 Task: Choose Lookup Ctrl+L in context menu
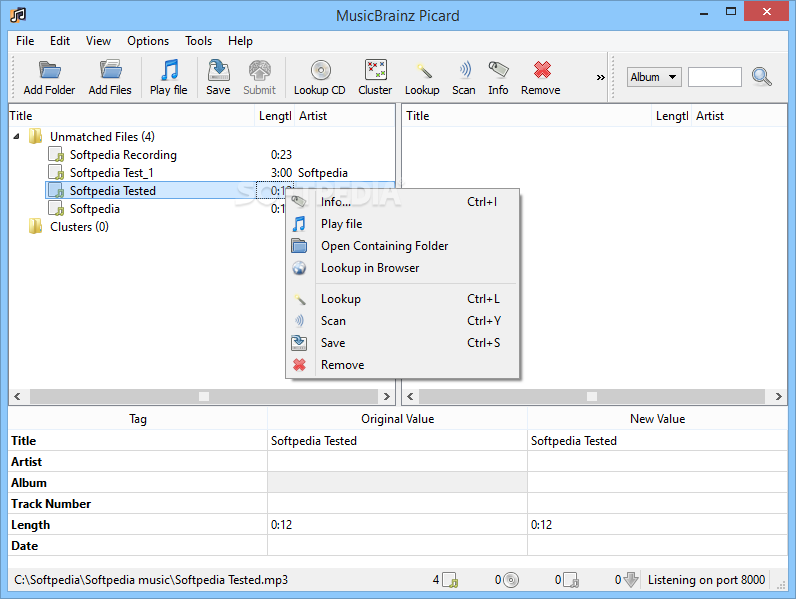click(x=403, y=299)
